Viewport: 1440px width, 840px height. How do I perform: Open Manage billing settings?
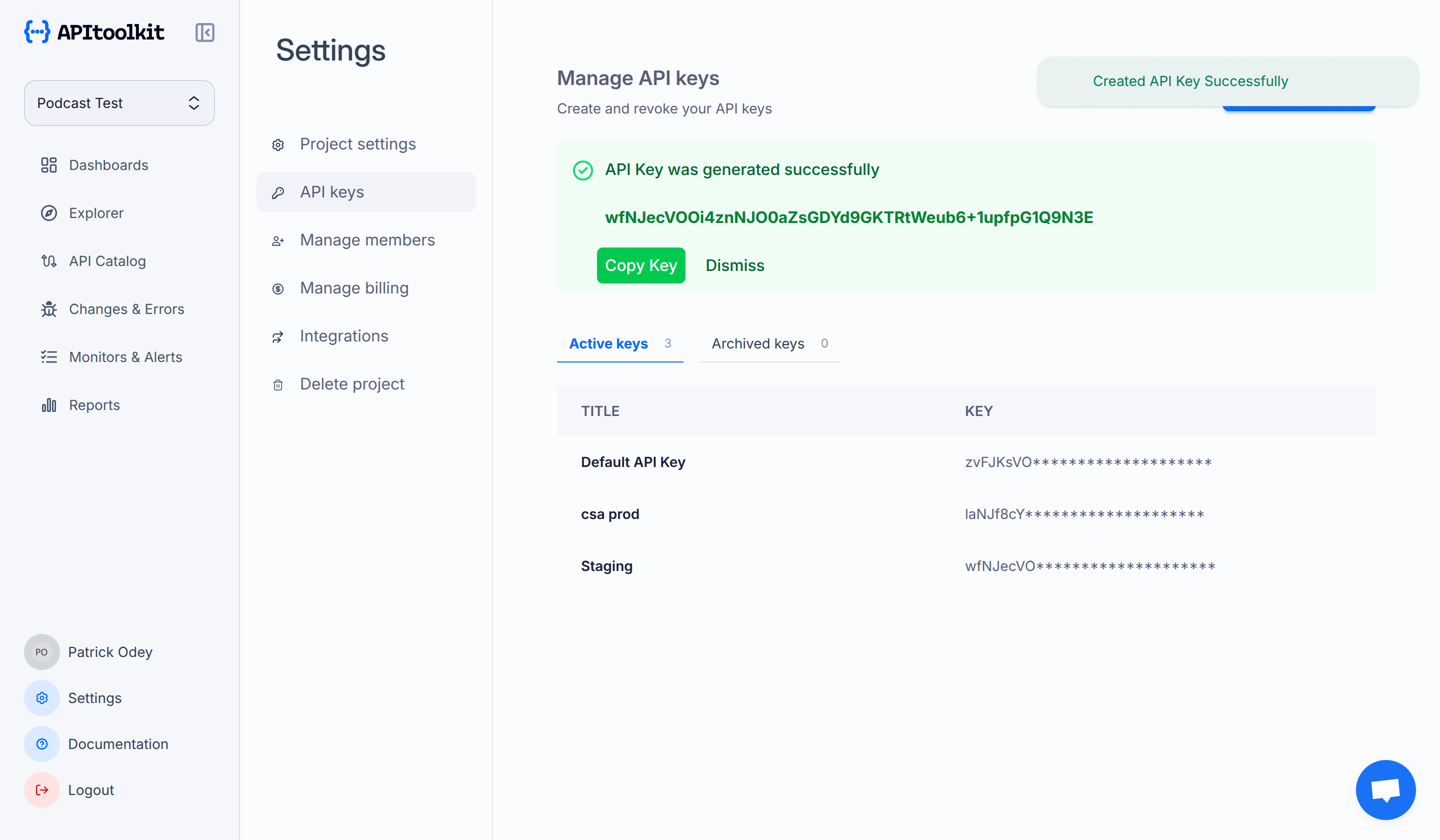(353, 287)
